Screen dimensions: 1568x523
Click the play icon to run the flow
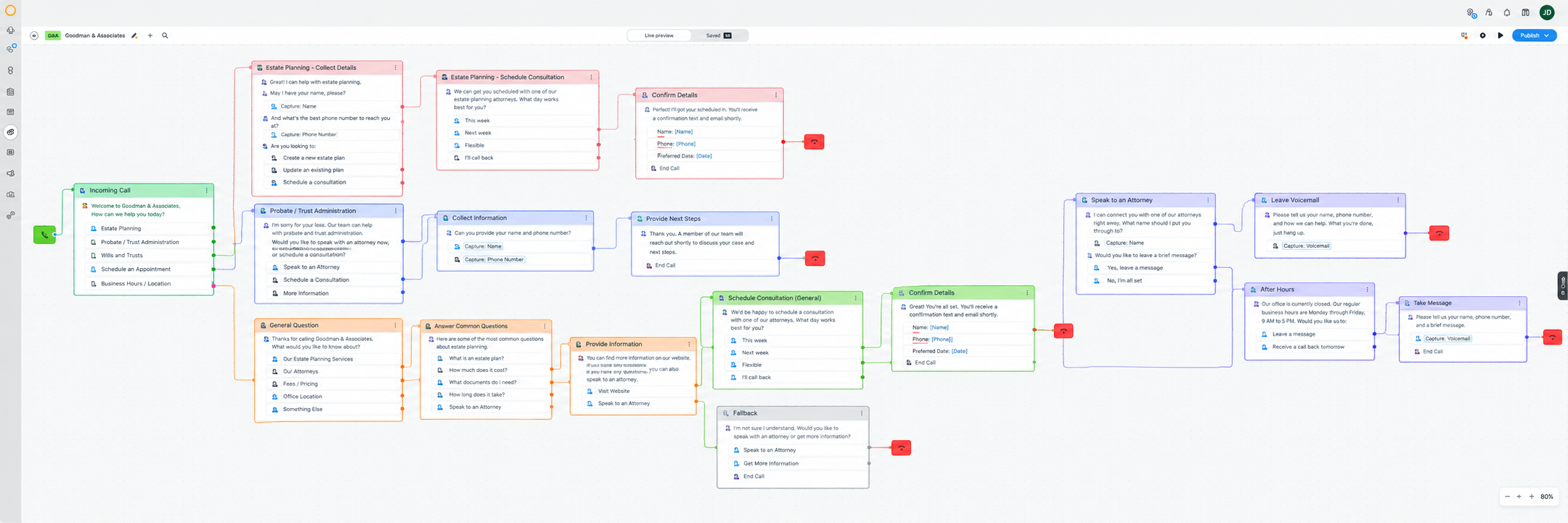[1500, 35]
